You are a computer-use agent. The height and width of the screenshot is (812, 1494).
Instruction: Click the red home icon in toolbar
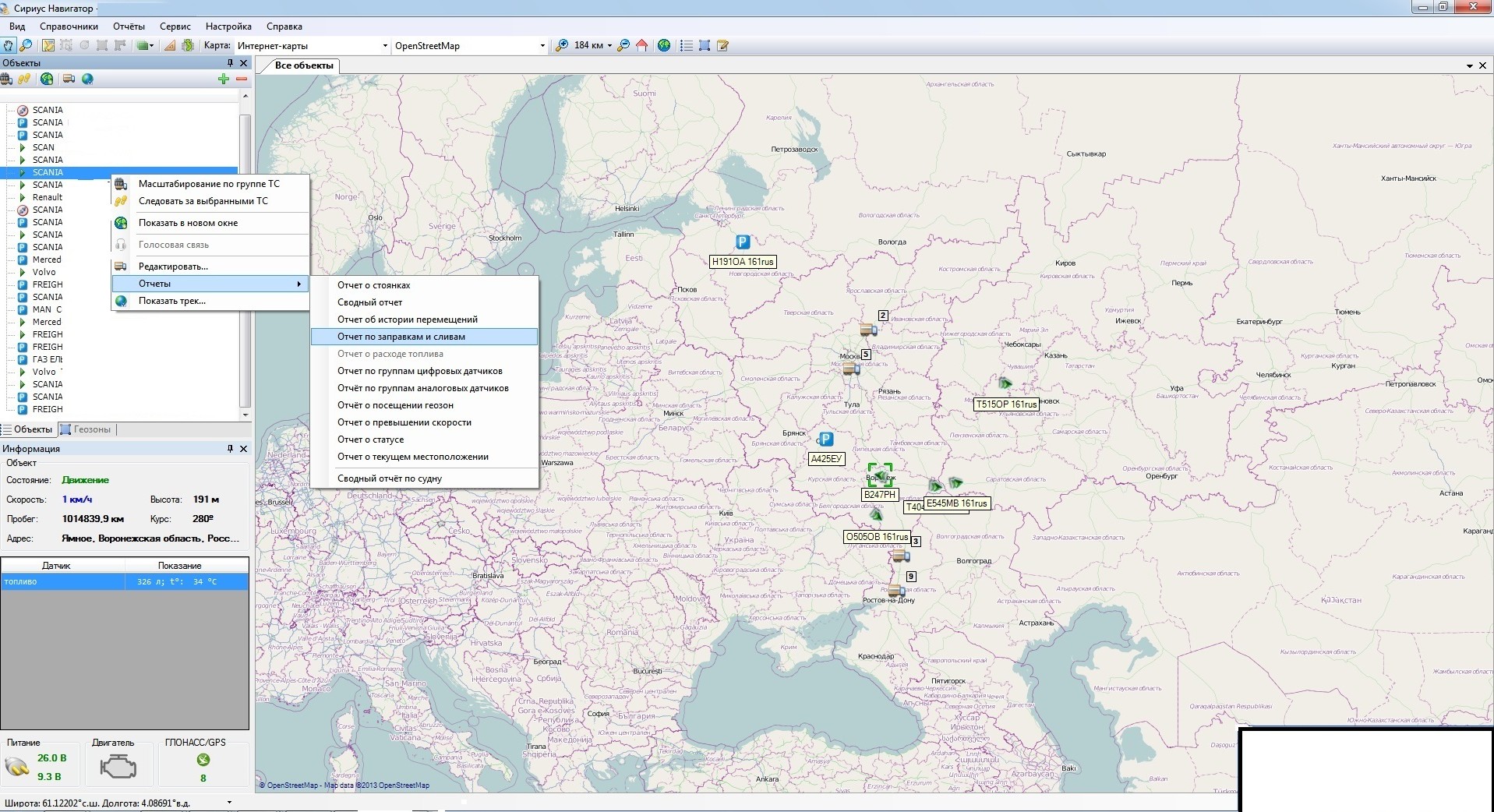(x=642, y=46)
